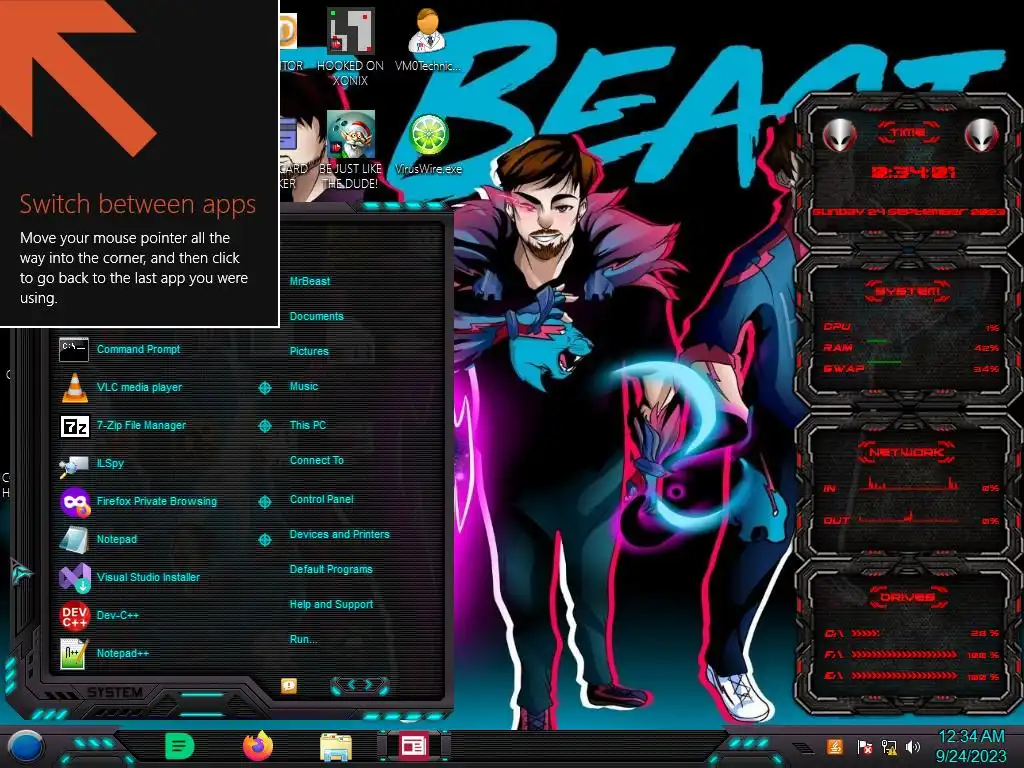Viewport: 1024px width, 768px height.
Task: Click Run... in start menu
Action: point(304,639)
